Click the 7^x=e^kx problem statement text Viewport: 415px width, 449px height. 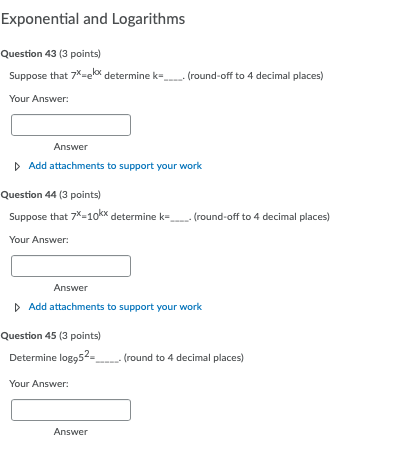pos(166,75)
